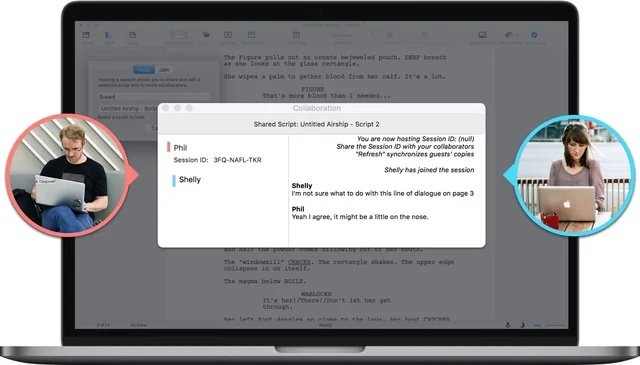Click the microphone icon in the status bar

tap(508, 325)
